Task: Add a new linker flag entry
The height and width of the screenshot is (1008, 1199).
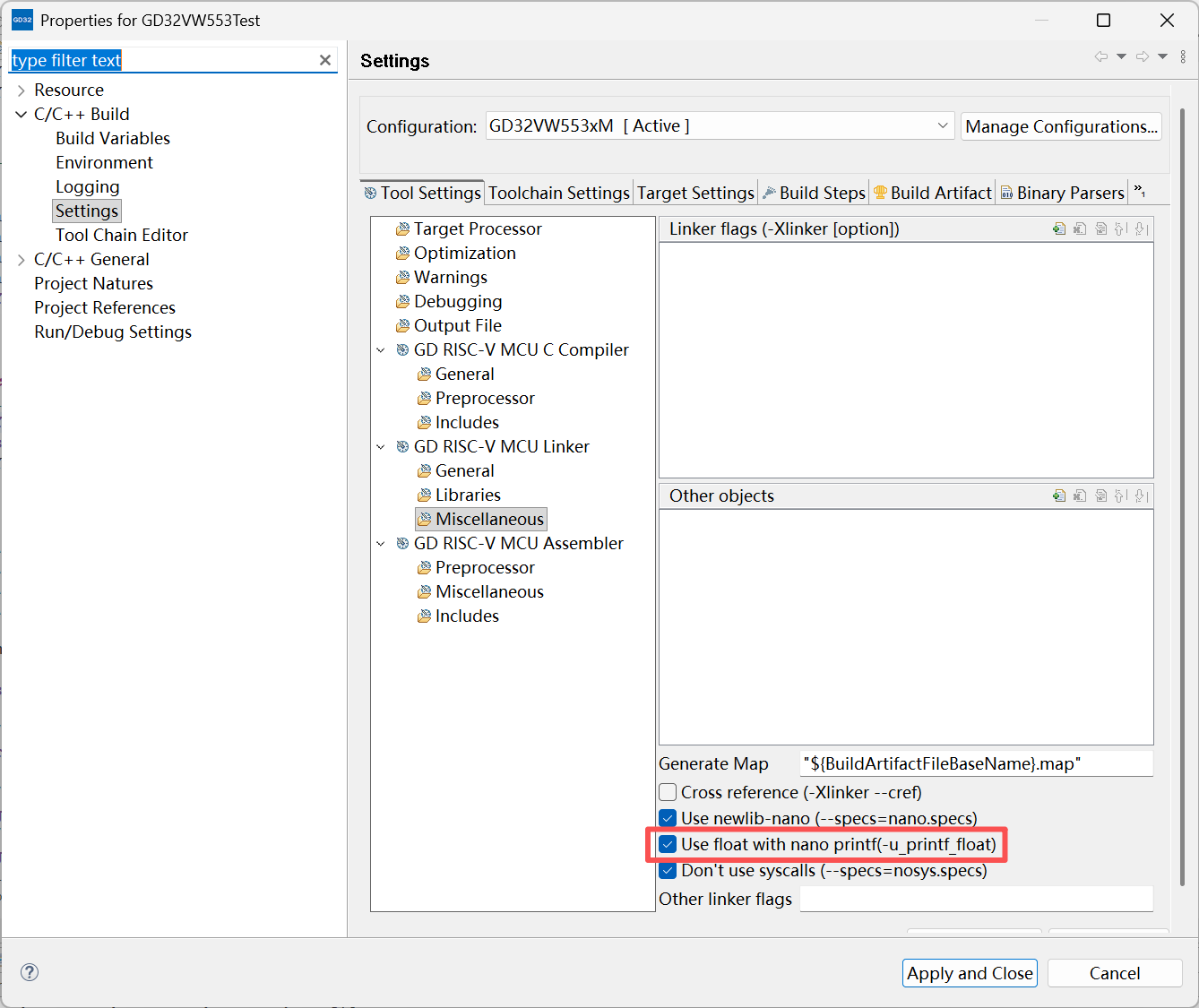Action: click(x=1059, y=228)
